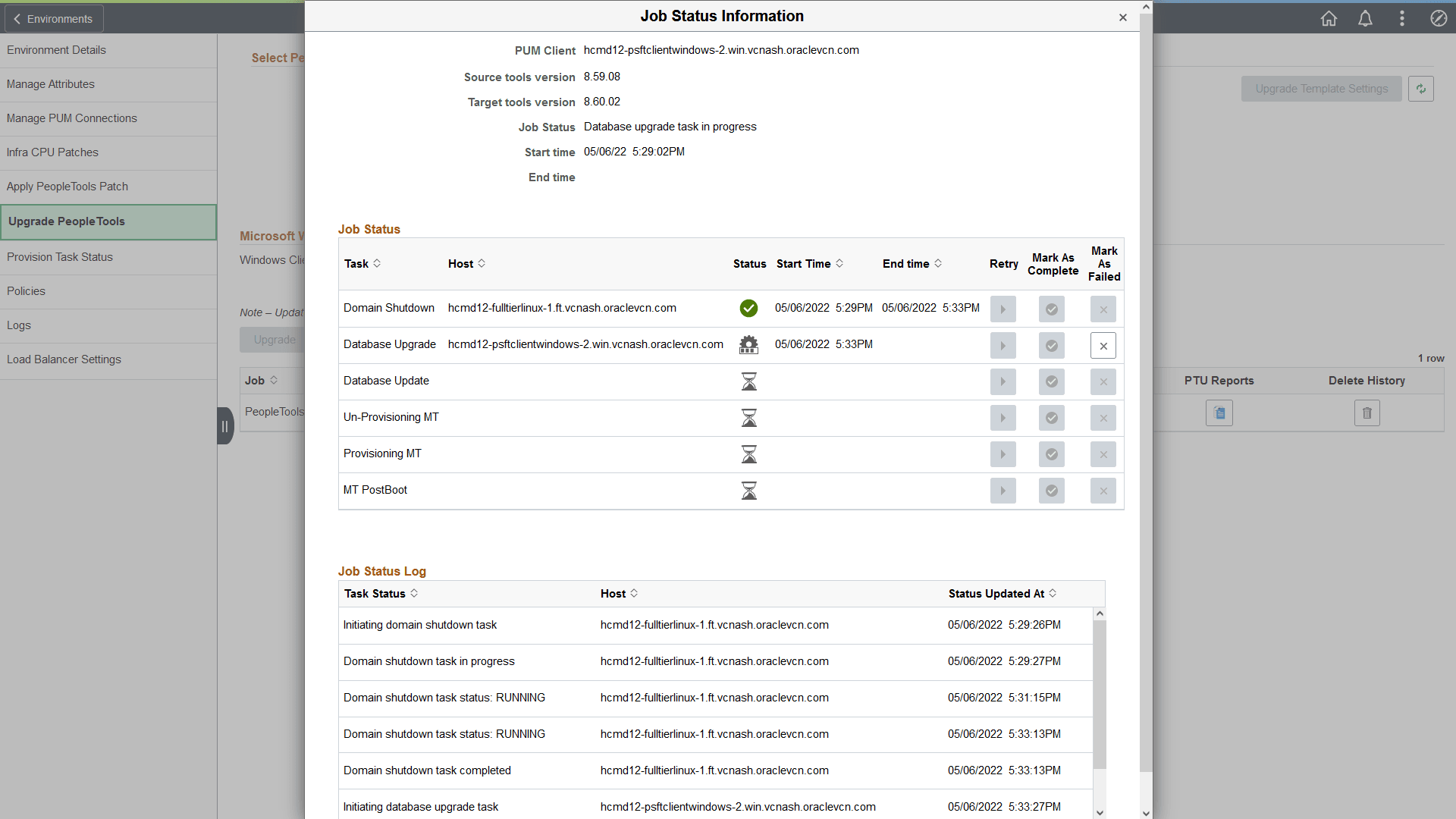The height and width of the screenshot is (819, 1456).
Task: Mark the Domain Shutdown task as complete
Action: (x=1051, y=309)
